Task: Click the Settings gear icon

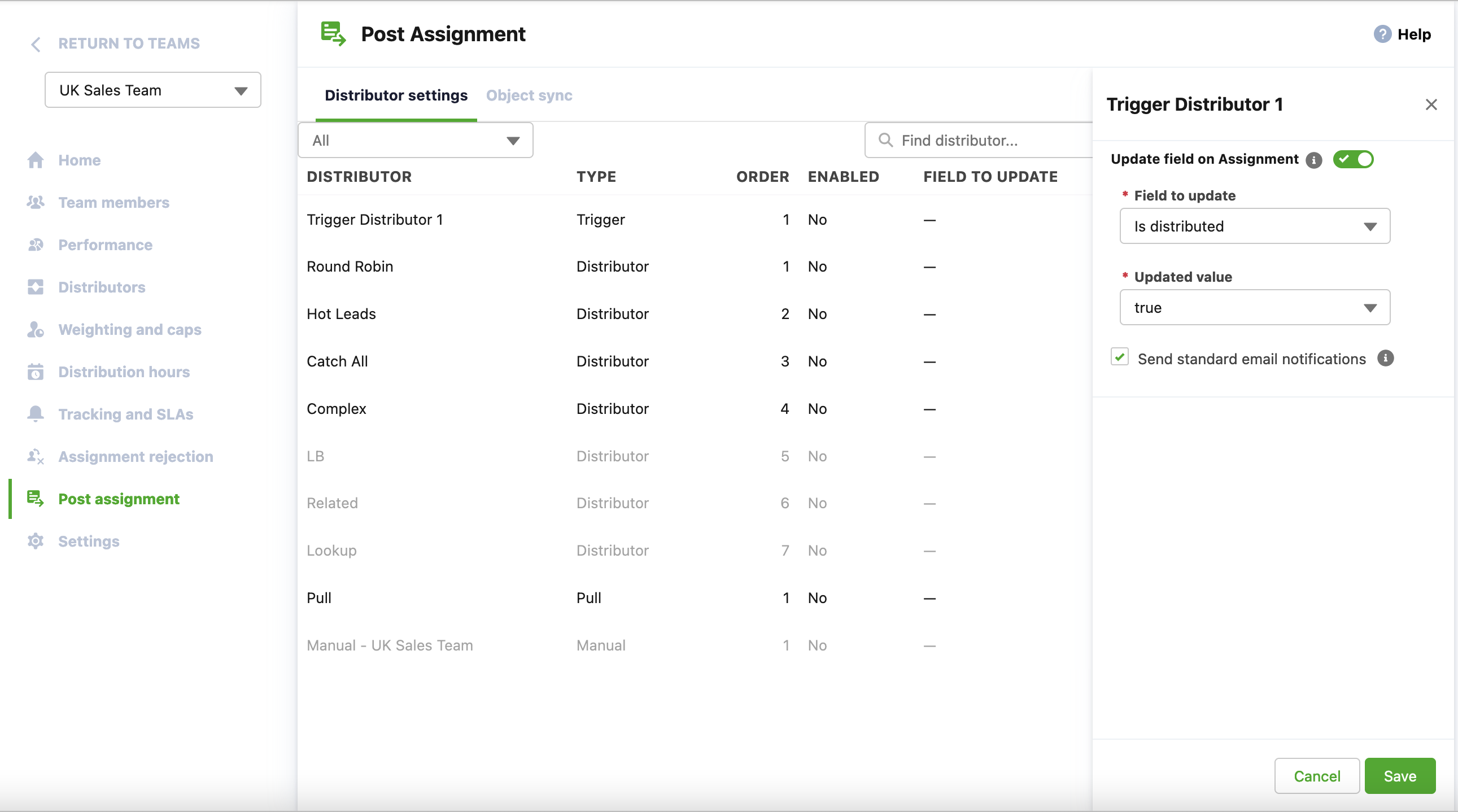Action: tap(36, 541)
